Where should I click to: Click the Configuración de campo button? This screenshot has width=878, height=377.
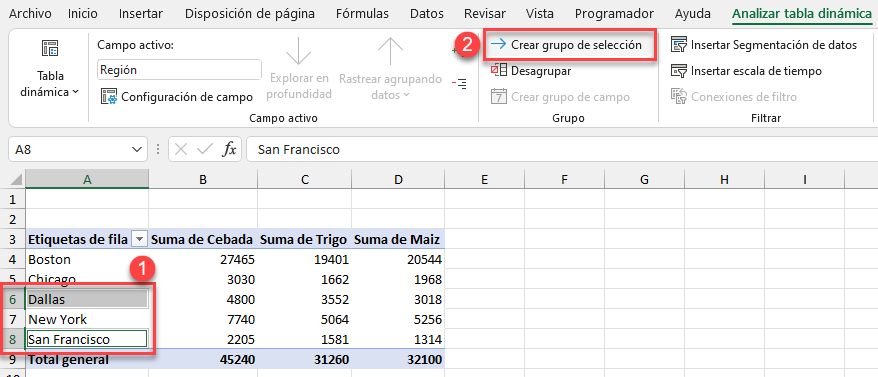coord(177,97)
